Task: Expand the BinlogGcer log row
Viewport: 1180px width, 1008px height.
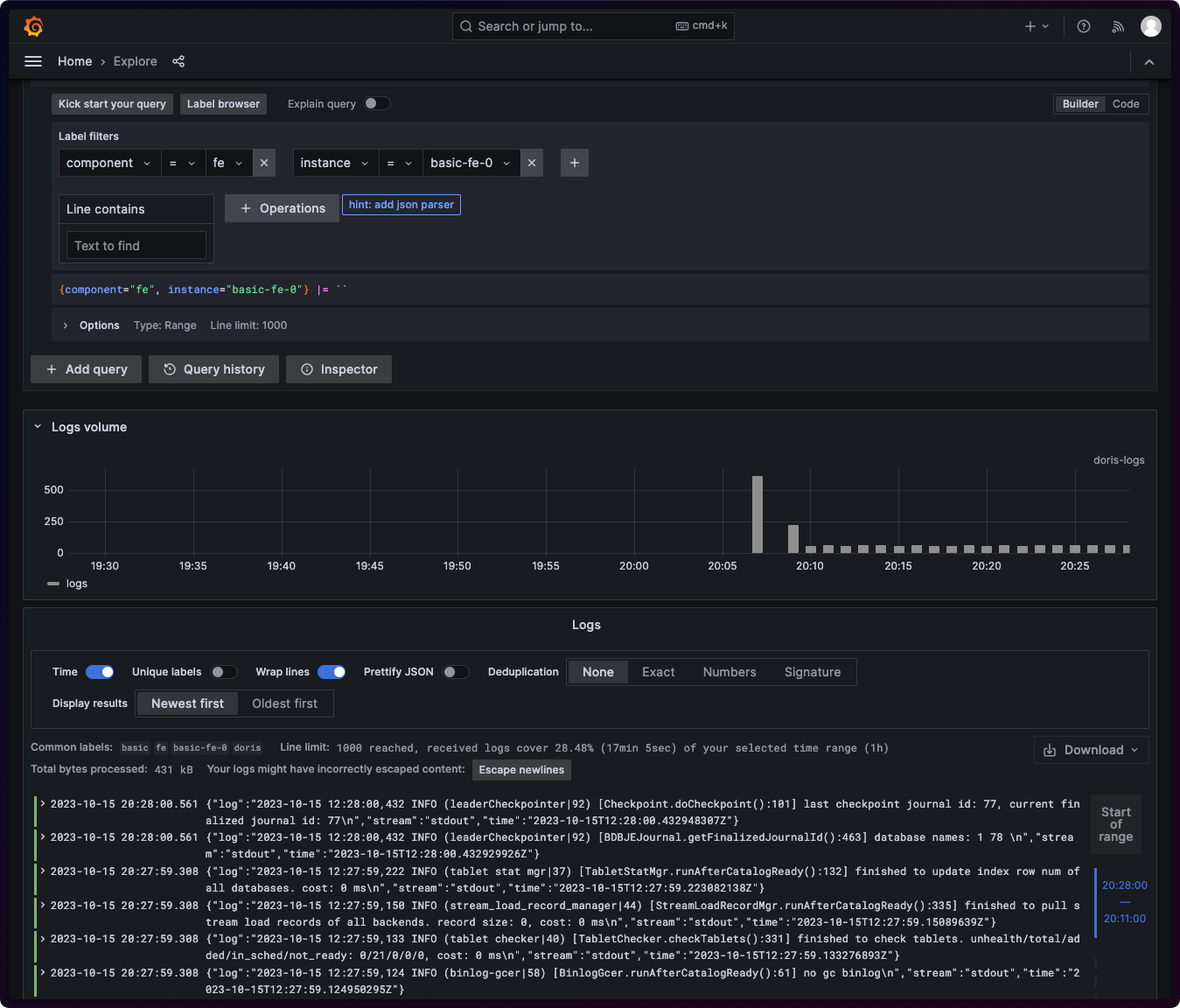Action: [x=42, y=972]
